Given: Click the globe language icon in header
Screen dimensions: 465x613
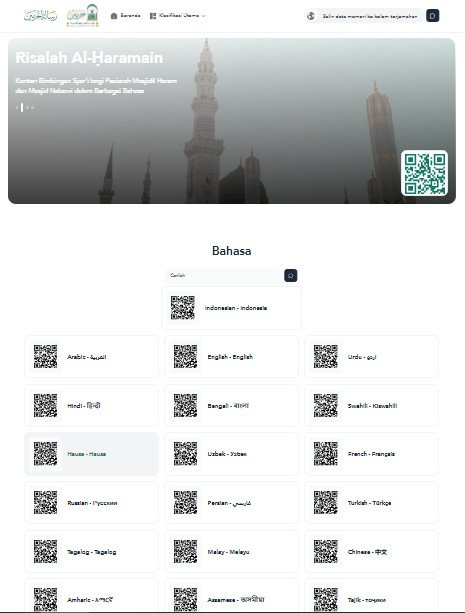Looking at the screenshot, I should coord(311,16).
